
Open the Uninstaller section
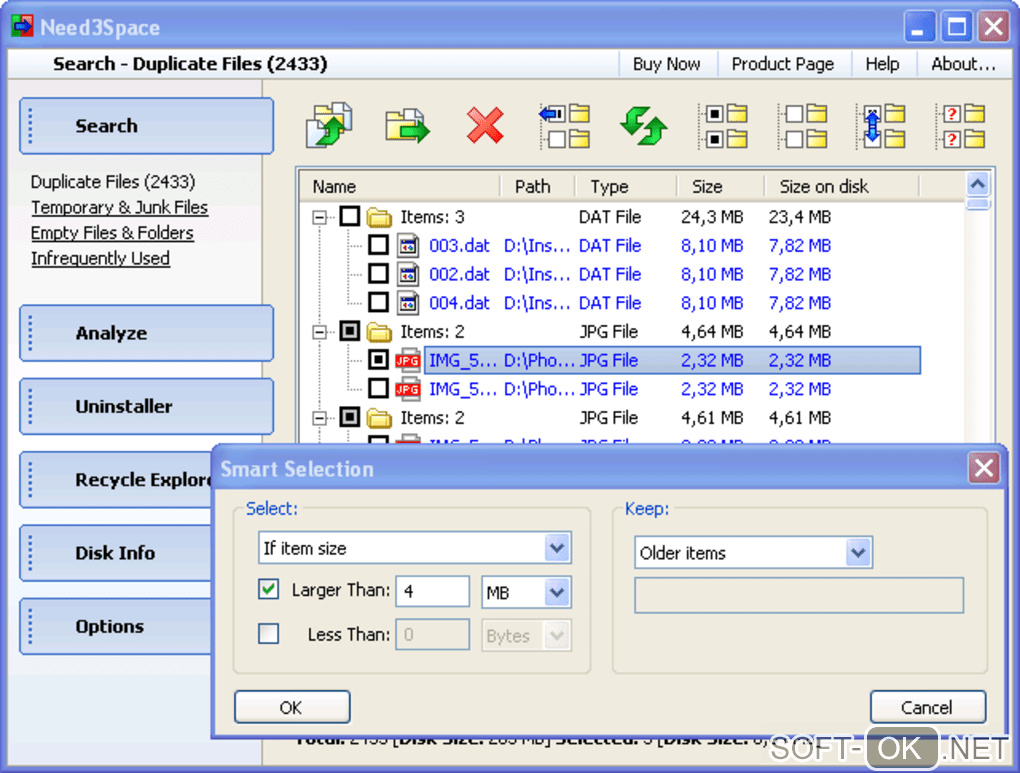(x=146, y=407)
